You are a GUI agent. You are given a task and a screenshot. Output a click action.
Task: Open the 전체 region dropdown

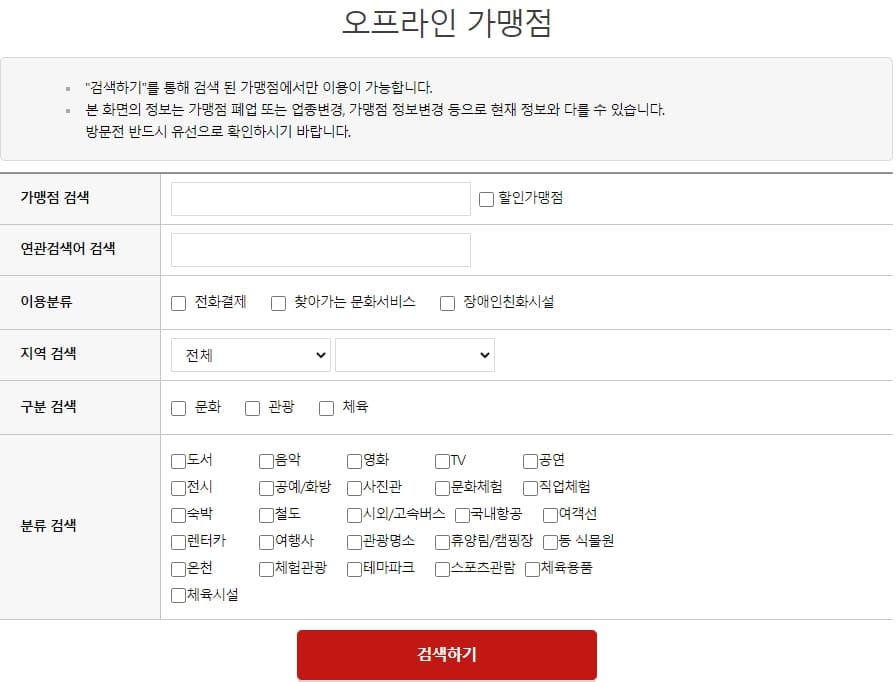[x=251, y=355]
